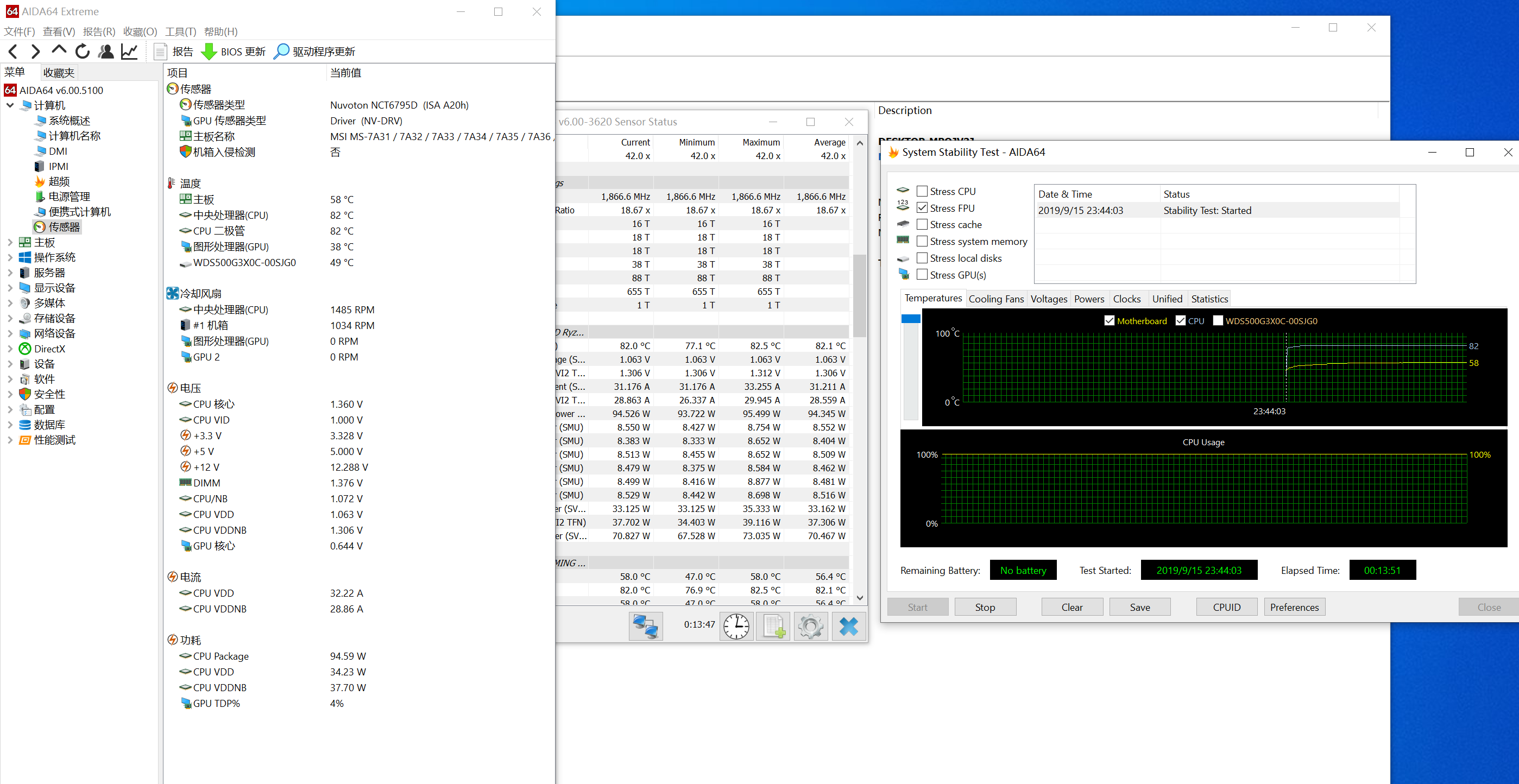Select the 传感器 tree item
1519x784 pixels.
[57, 227]
